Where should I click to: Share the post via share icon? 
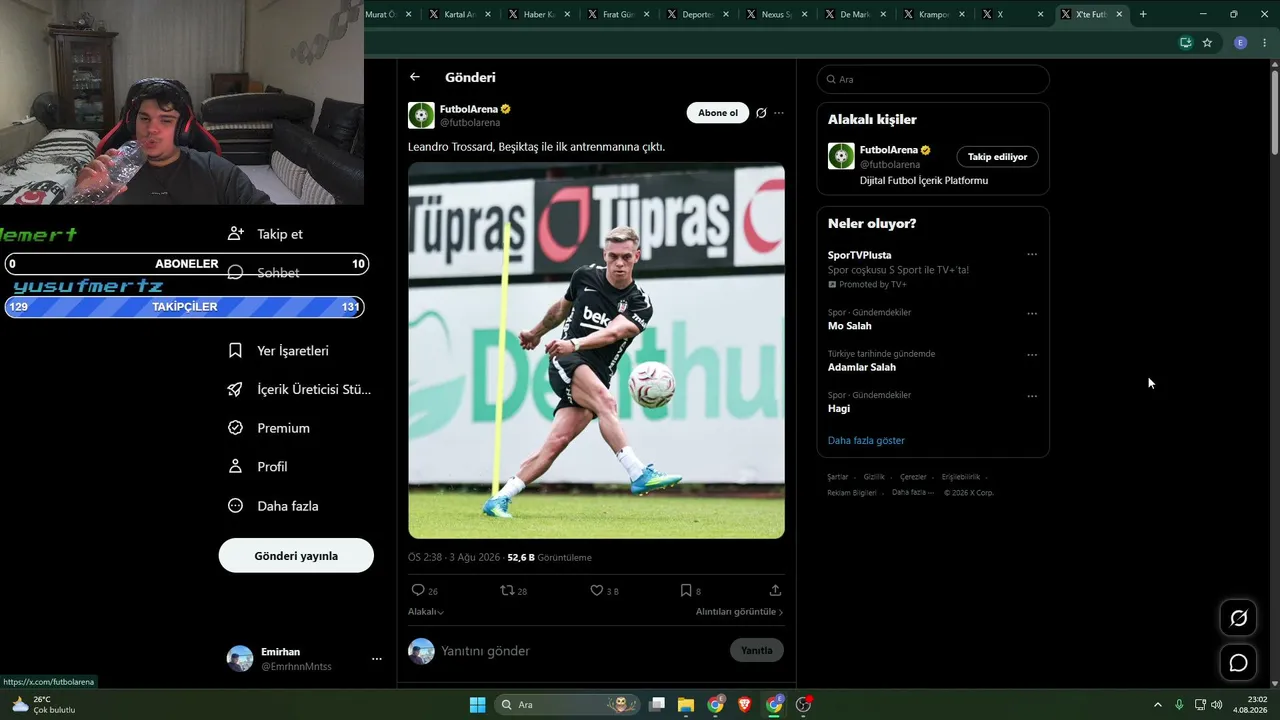(775, 590)
